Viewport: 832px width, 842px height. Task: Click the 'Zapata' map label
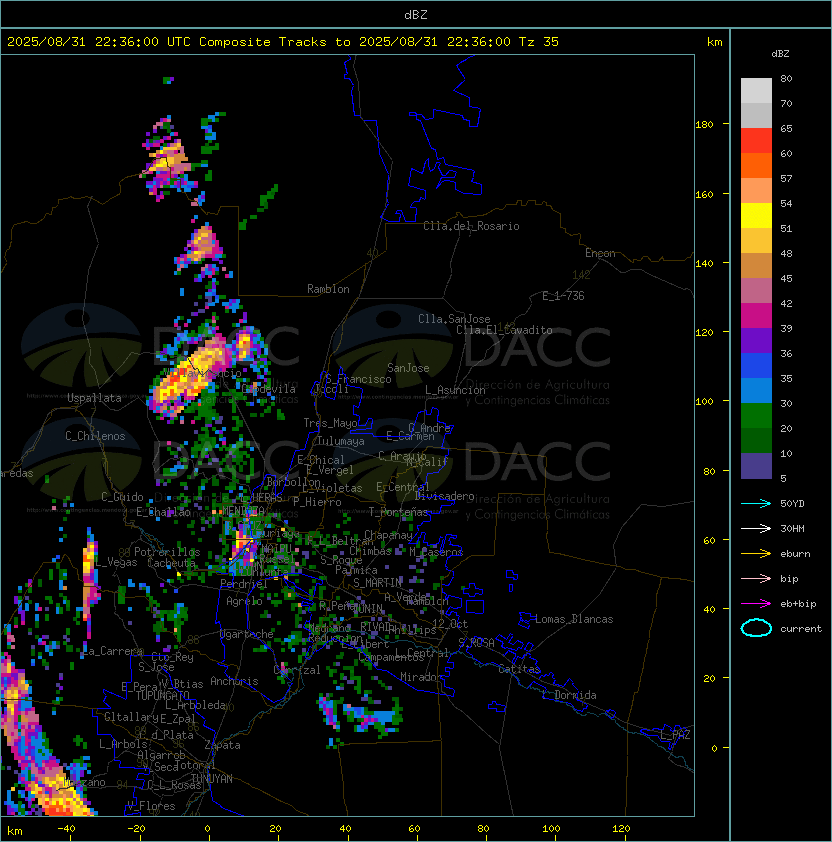click(x=222, y=745)
